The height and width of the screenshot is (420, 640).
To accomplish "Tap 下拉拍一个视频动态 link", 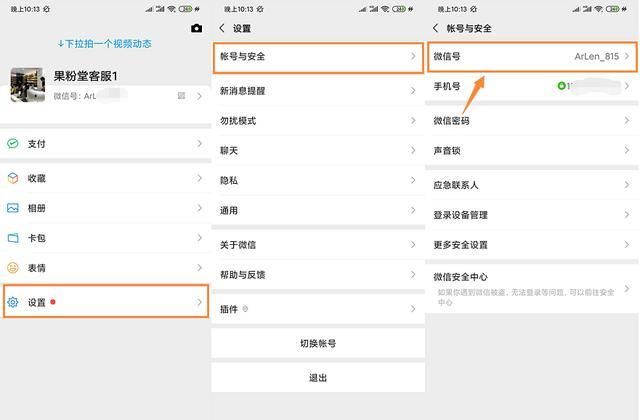I will click(x=104, y=44).
